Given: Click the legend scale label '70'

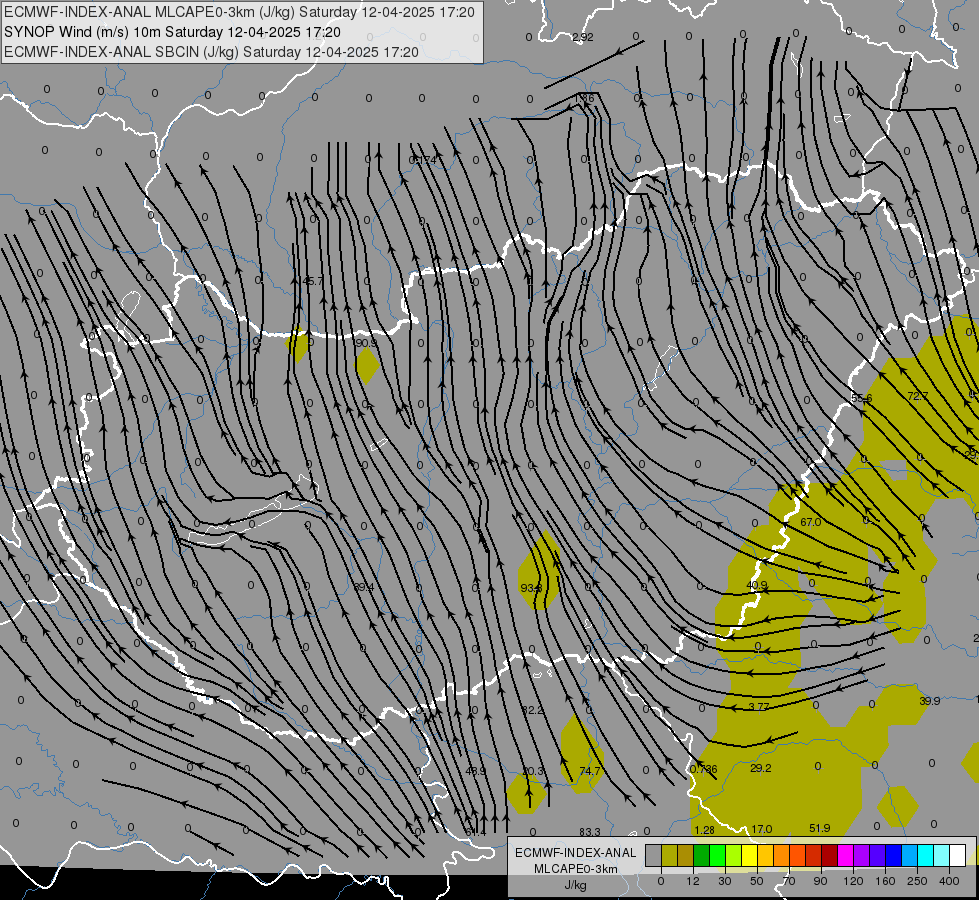Looking at the screenshot, I should [x=789, y=881].
